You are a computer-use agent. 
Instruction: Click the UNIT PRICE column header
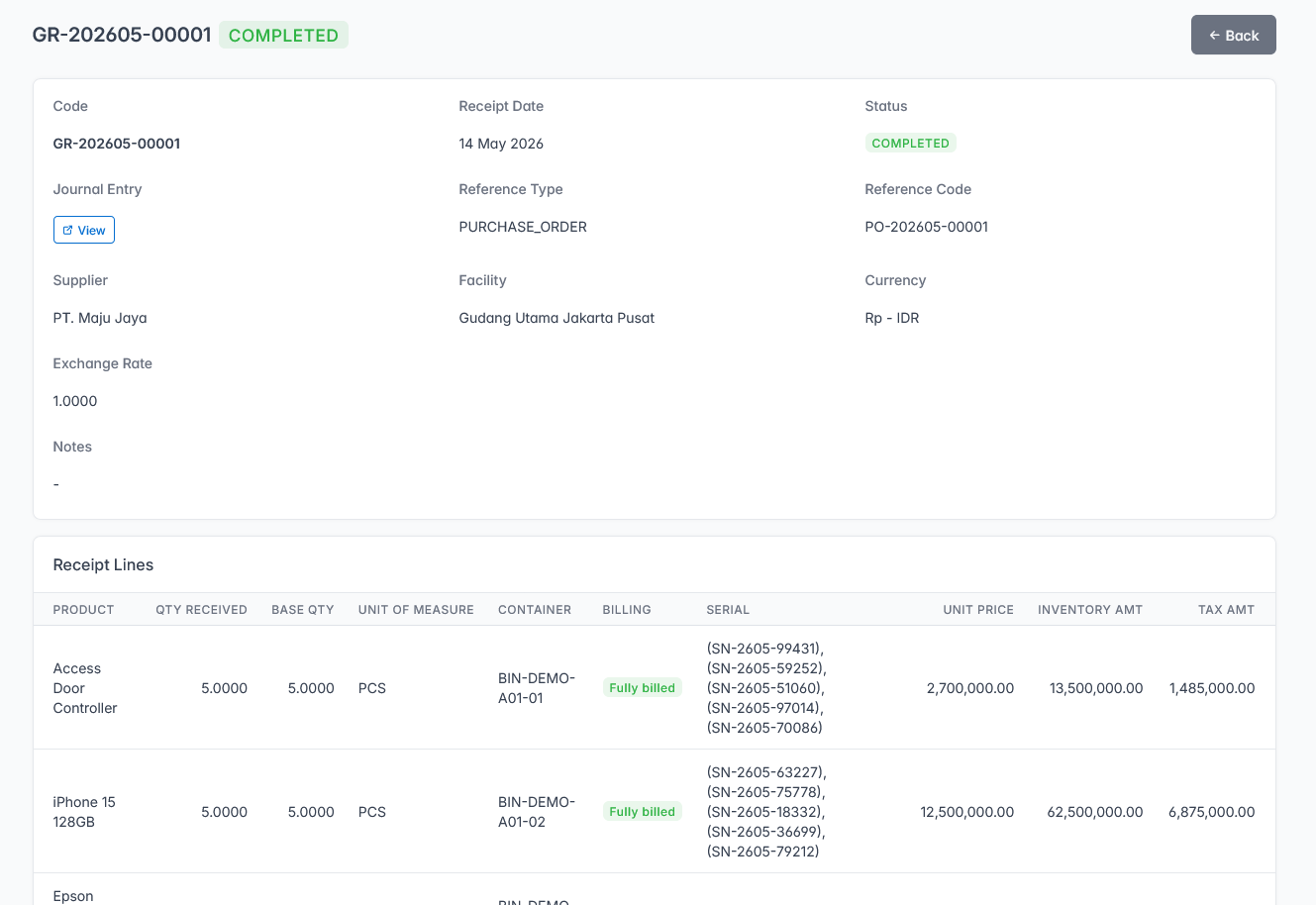(978, 610)
